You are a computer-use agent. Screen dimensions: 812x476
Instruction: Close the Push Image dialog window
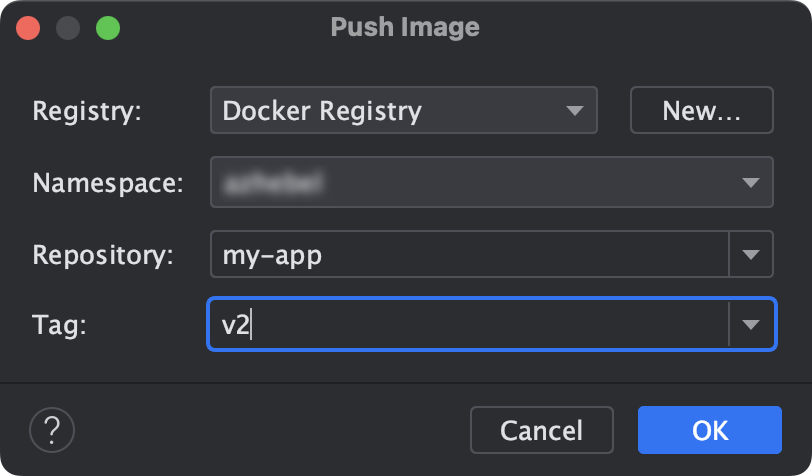pos(28,28)
